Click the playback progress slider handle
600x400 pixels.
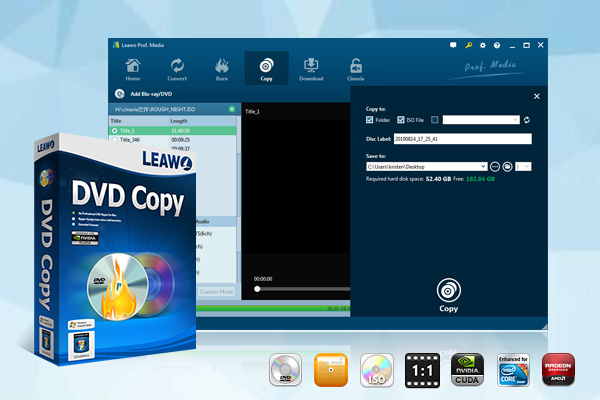[x=257, y=289]
